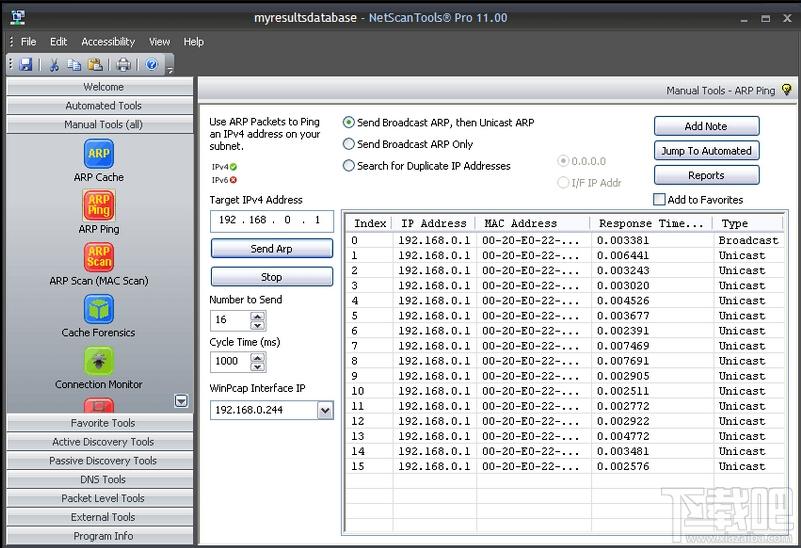The height and width of the screenshot is (548, 801).
Task: Click the Send Arp button
Action: click(x=272, y=249)
